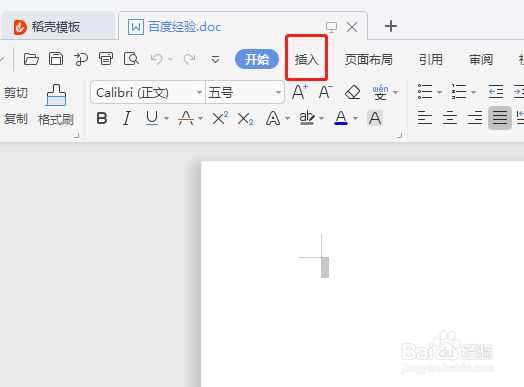Viewport: 524px width, 387px height.
Task: Toggle character shading A icon
Action: pos(375,118)
